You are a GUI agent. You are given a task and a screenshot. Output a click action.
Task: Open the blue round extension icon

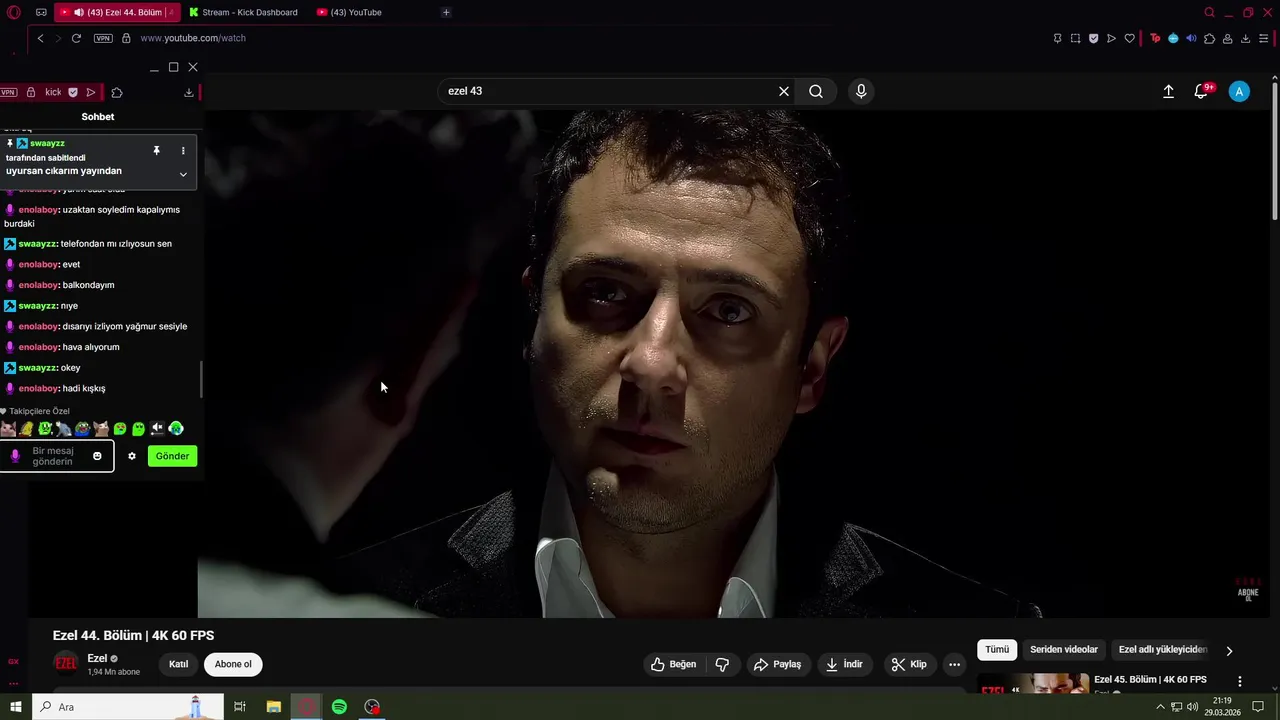point(1173,38)
